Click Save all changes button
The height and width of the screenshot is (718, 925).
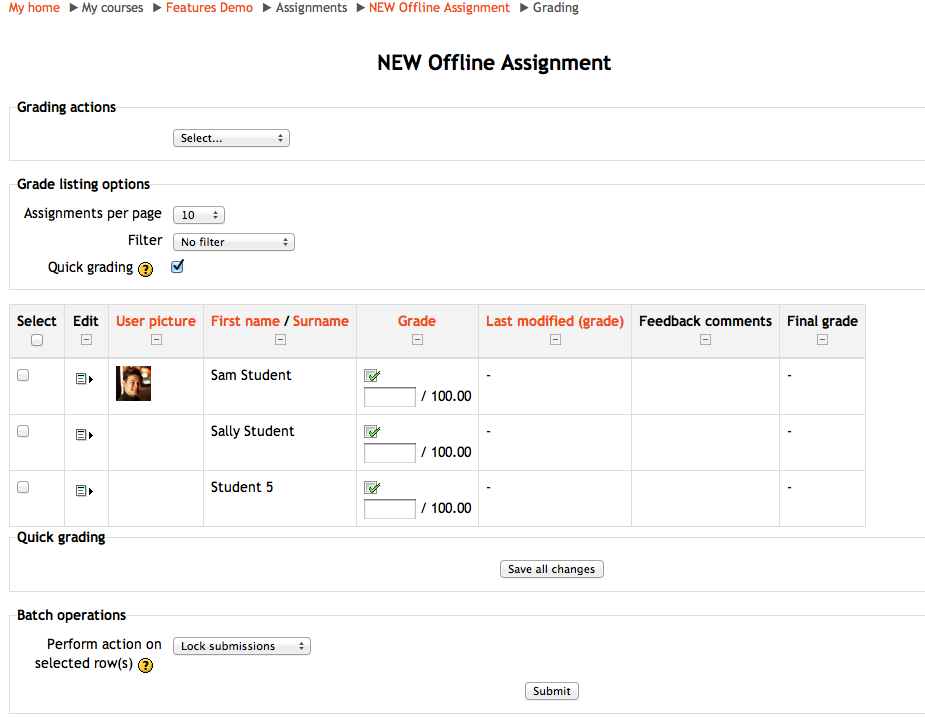tap(552, 569)
